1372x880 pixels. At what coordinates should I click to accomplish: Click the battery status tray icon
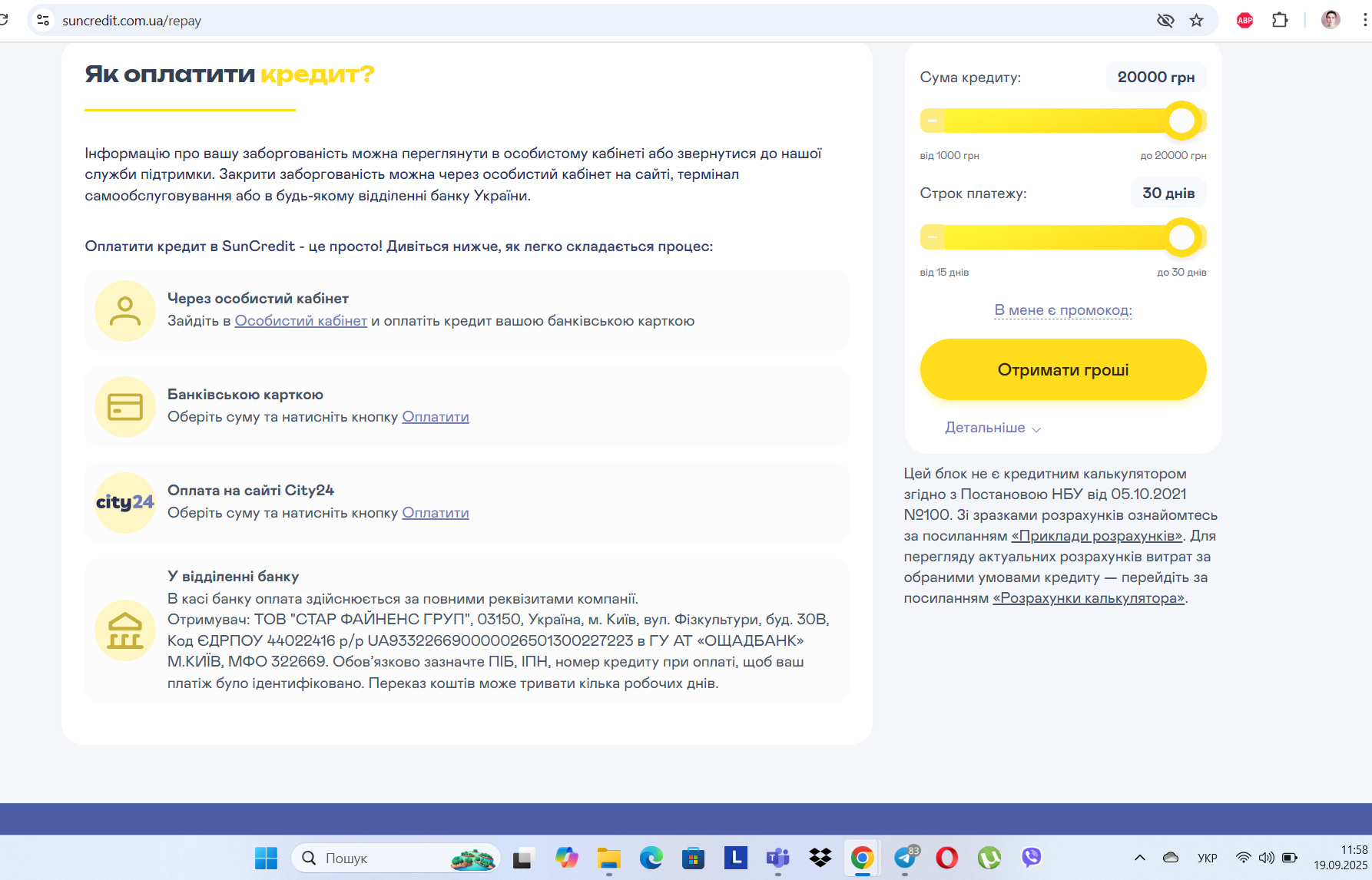[1290, 858]
